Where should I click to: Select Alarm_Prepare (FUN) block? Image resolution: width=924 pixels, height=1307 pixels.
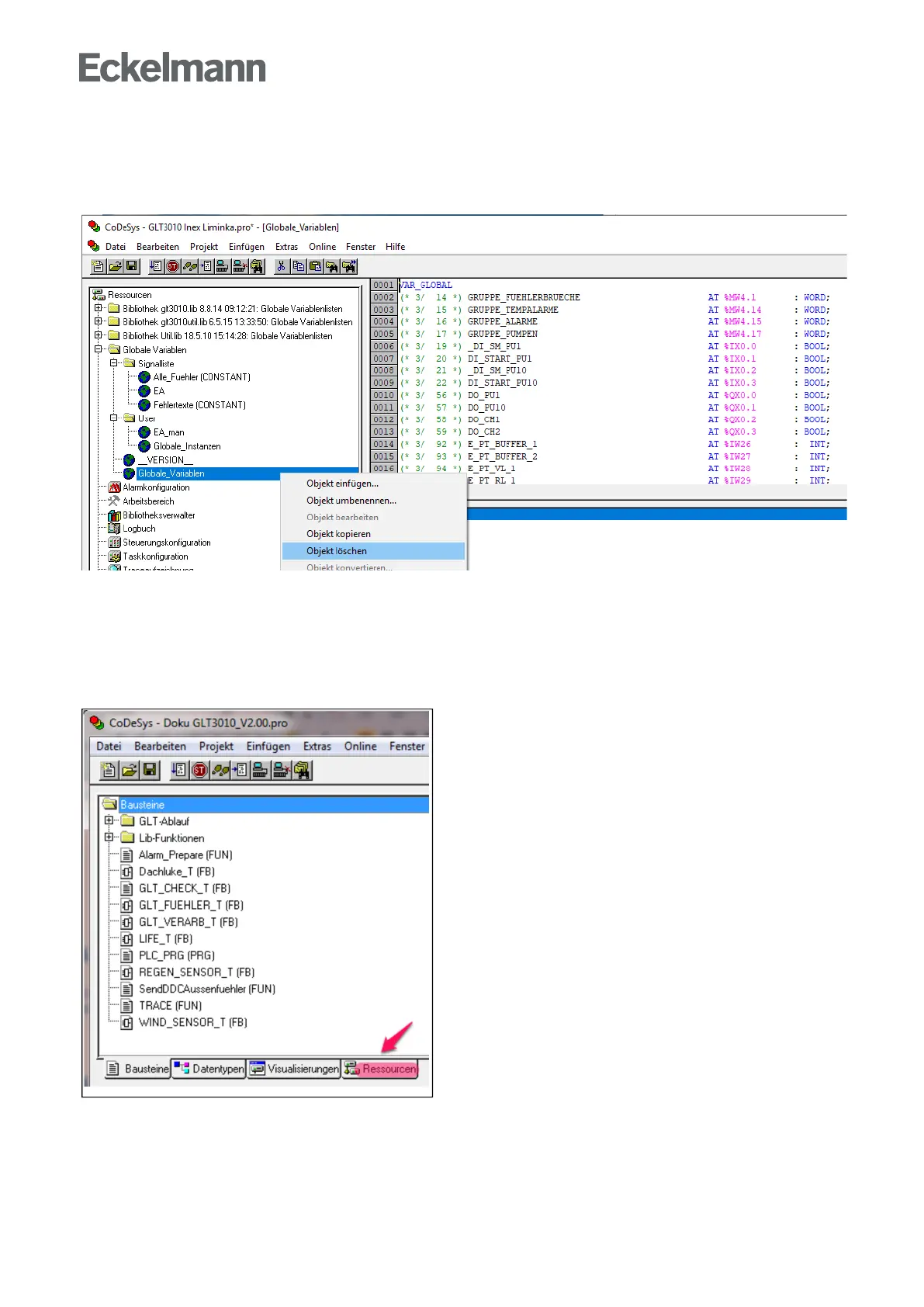(185, 855)
